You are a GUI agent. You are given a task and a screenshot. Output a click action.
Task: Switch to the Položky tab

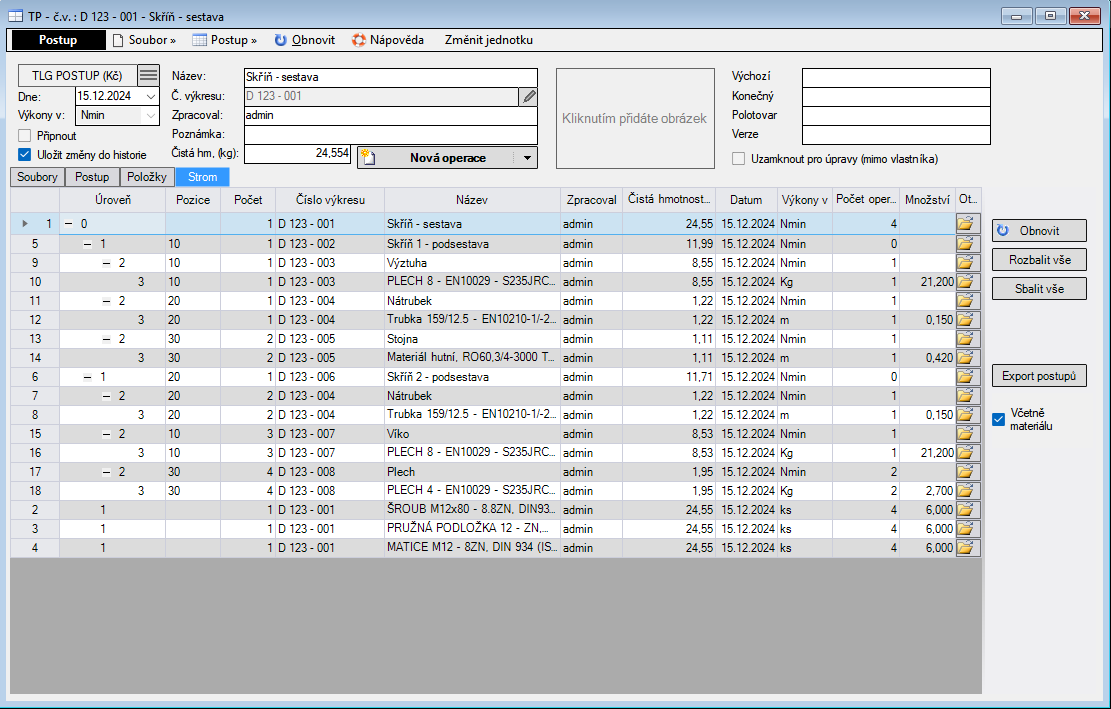(147, 177)
